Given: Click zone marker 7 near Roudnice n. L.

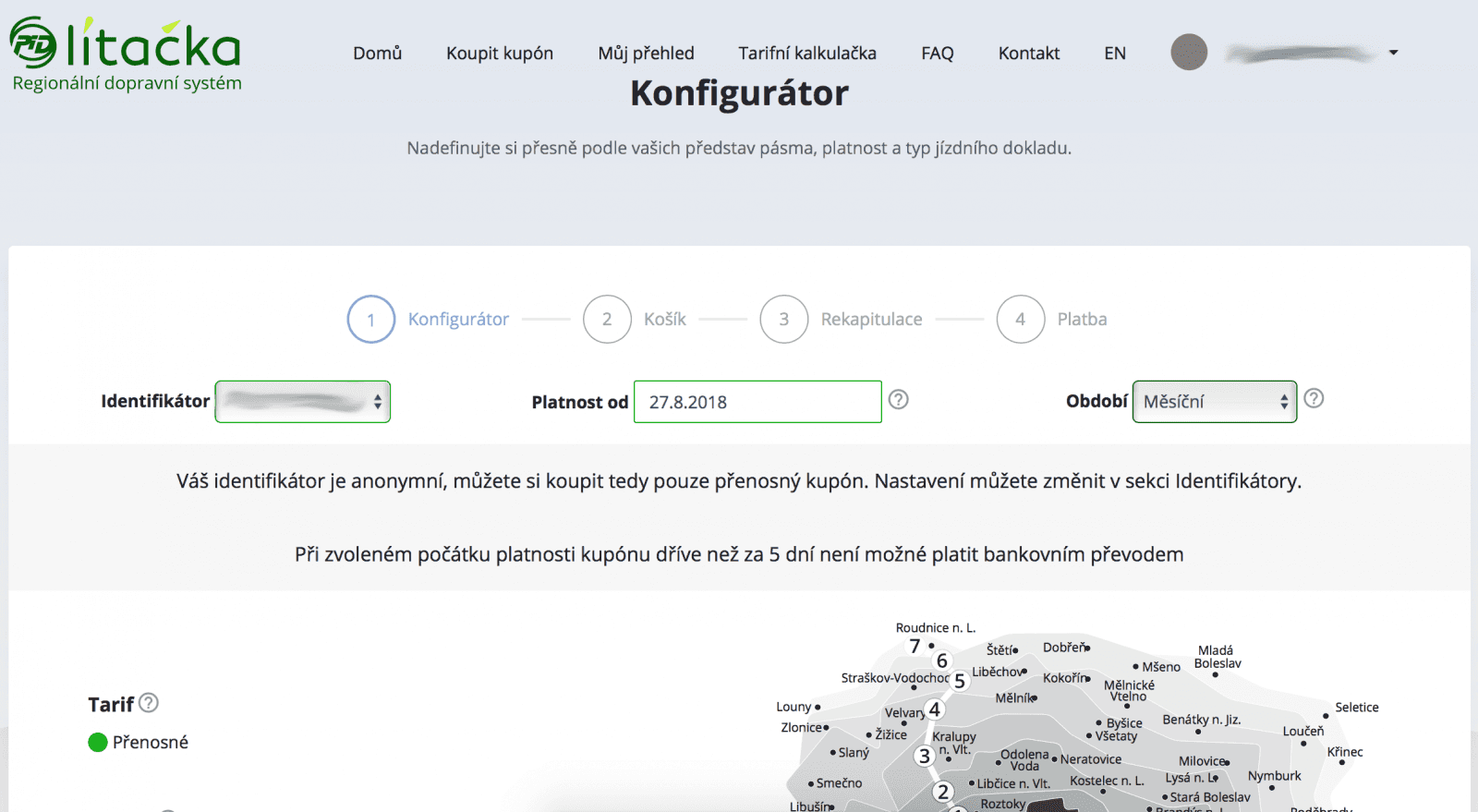Looking at the screenshot, I should [914, 647].
